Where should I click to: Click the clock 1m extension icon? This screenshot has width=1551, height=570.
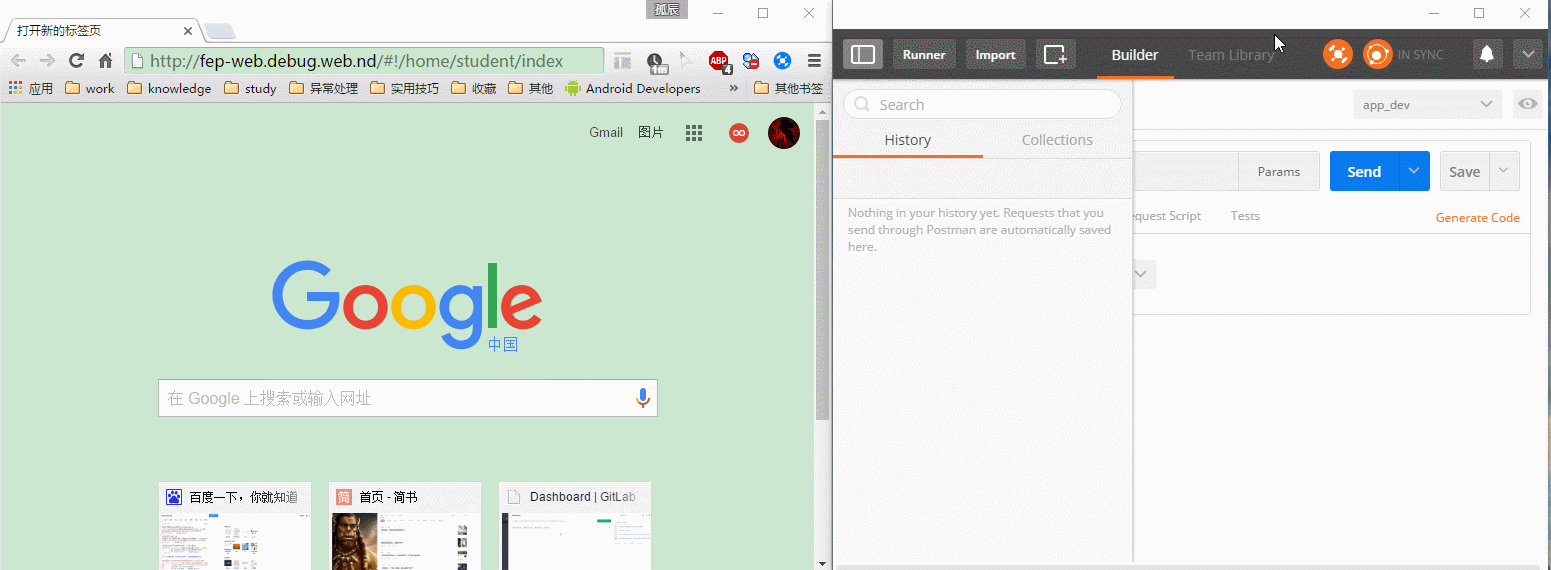click(x=656, y=63)
